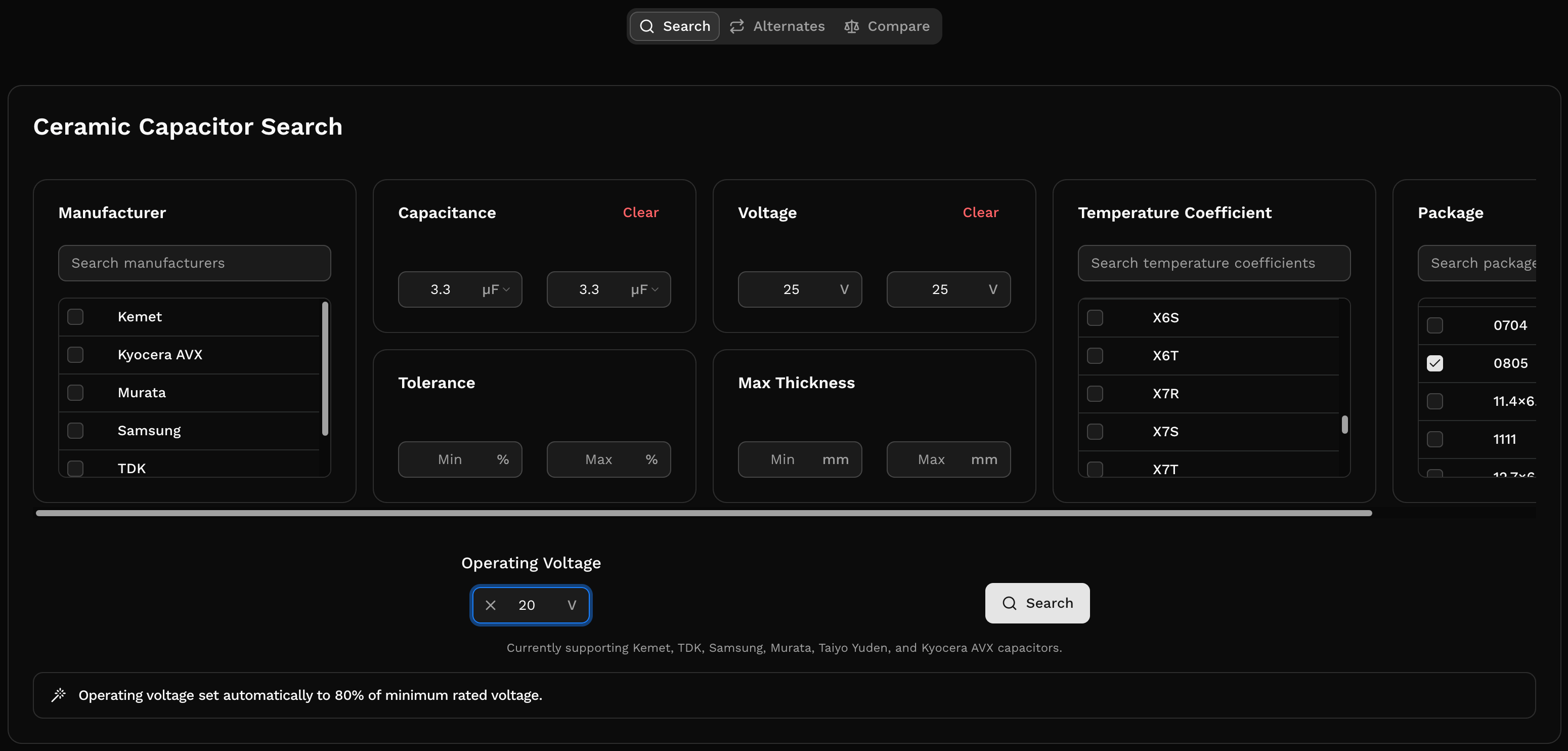Switch to the Alternates tab
The width and height of the screenshot is (1568, 751).
[777, 26]
